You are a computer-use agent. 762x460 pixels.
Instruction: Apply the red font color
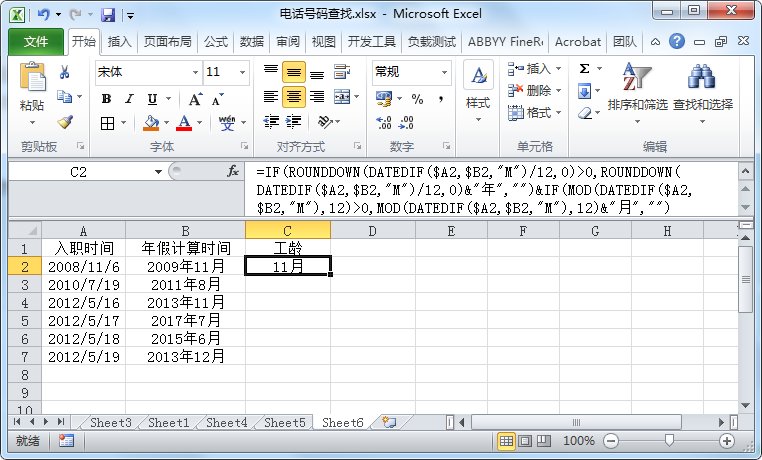(x=184, y=123)
